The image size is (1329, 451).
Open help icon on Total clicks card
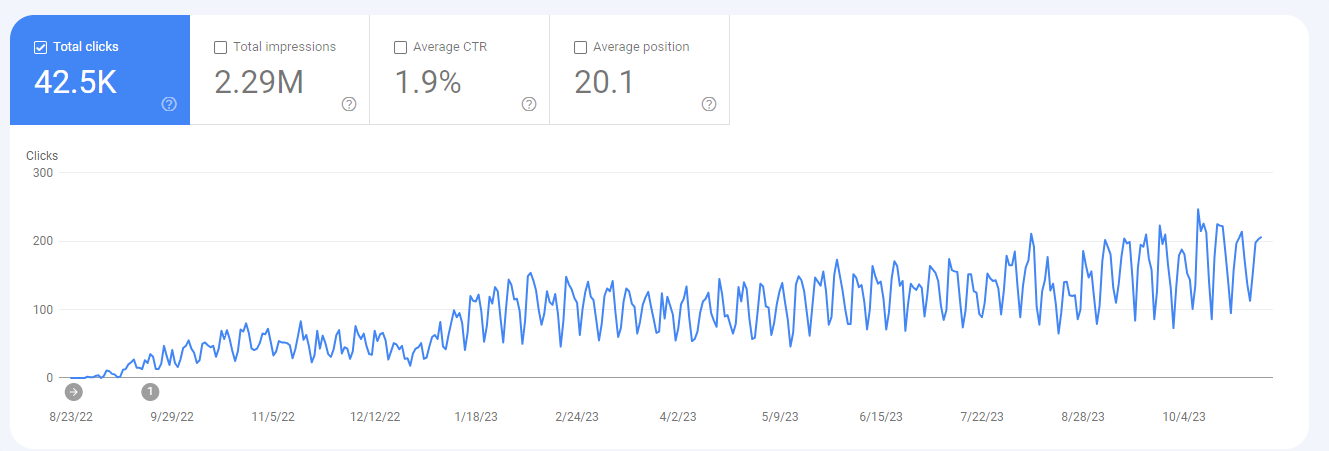coord(169,104)
